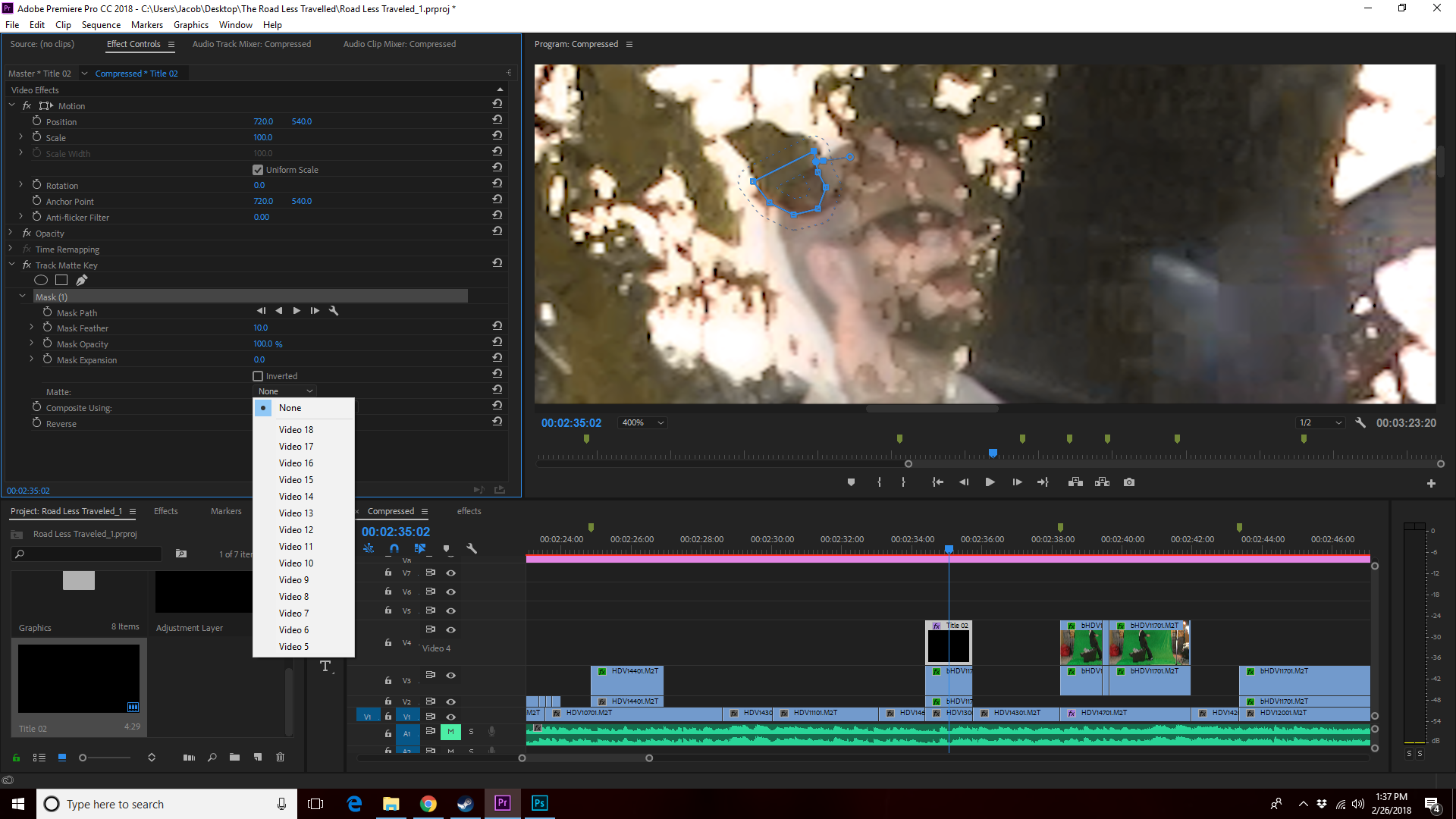1456x819 pixels.
Task: Collapse the Mask (1) group
Action: coord(22,297)
